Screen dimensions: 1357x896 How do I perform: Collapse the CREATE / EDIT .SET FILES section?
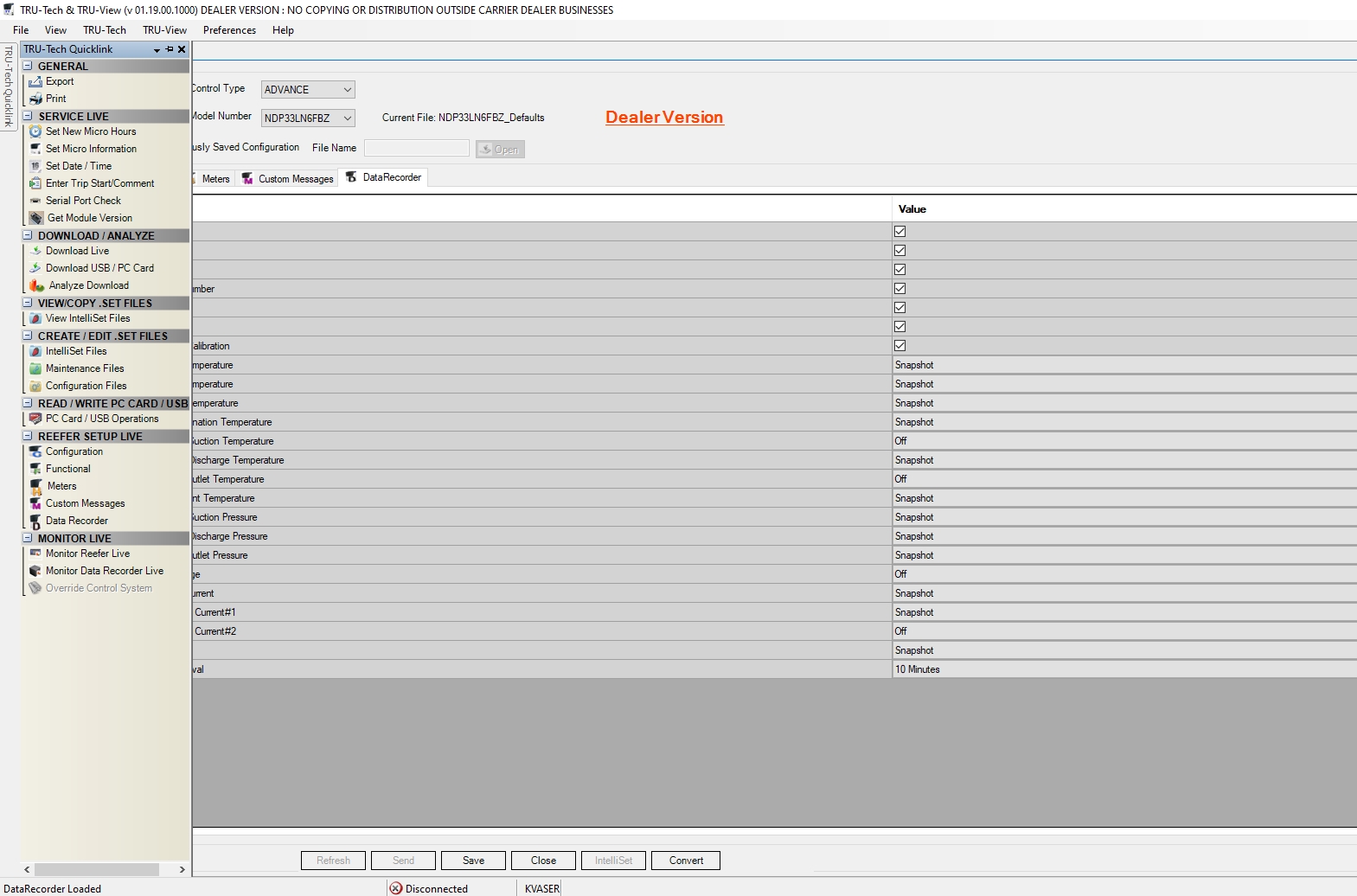28,336
